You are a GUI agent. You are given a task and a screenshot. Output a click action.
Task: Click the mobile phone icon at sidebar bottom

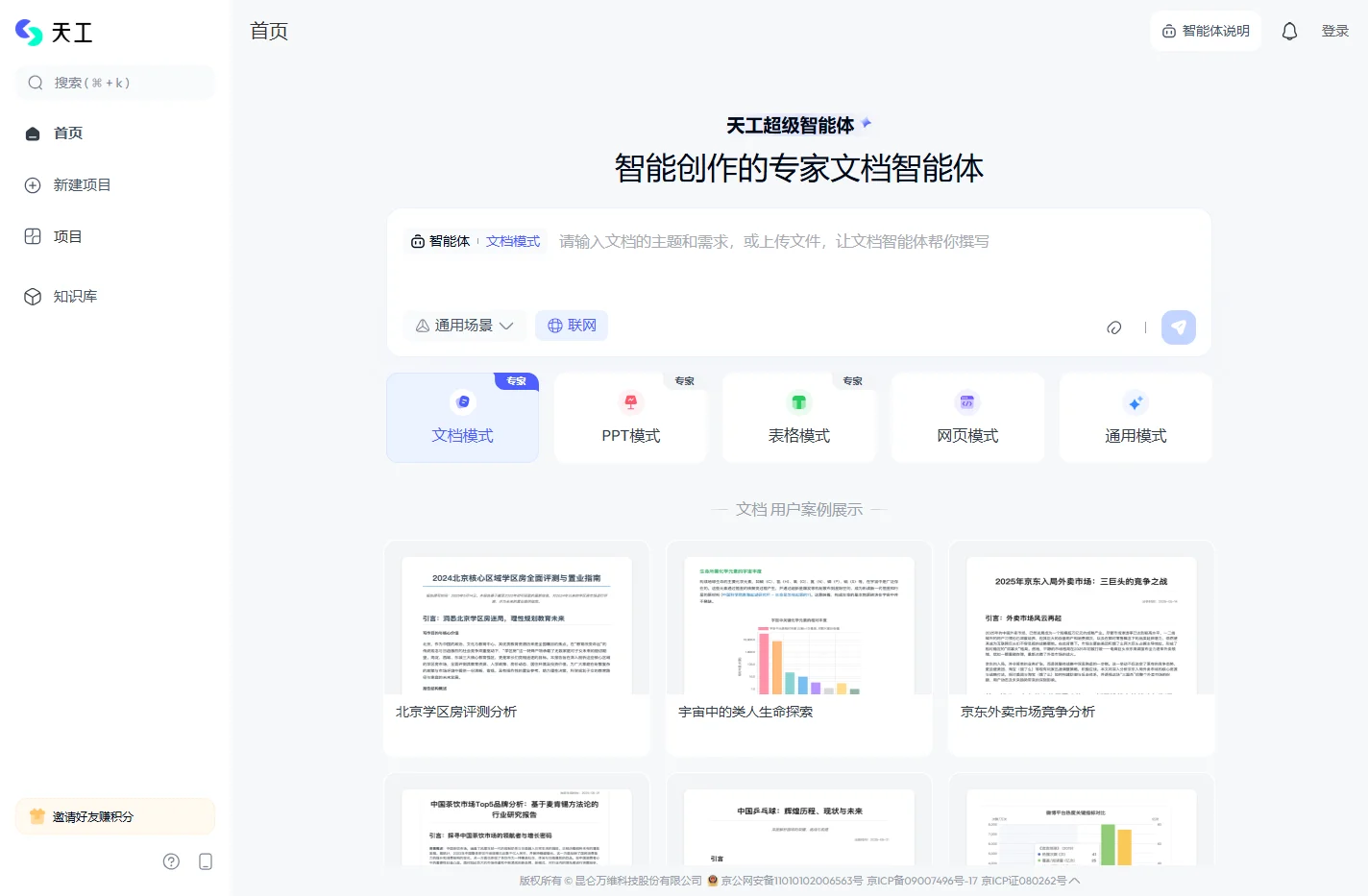206,861
